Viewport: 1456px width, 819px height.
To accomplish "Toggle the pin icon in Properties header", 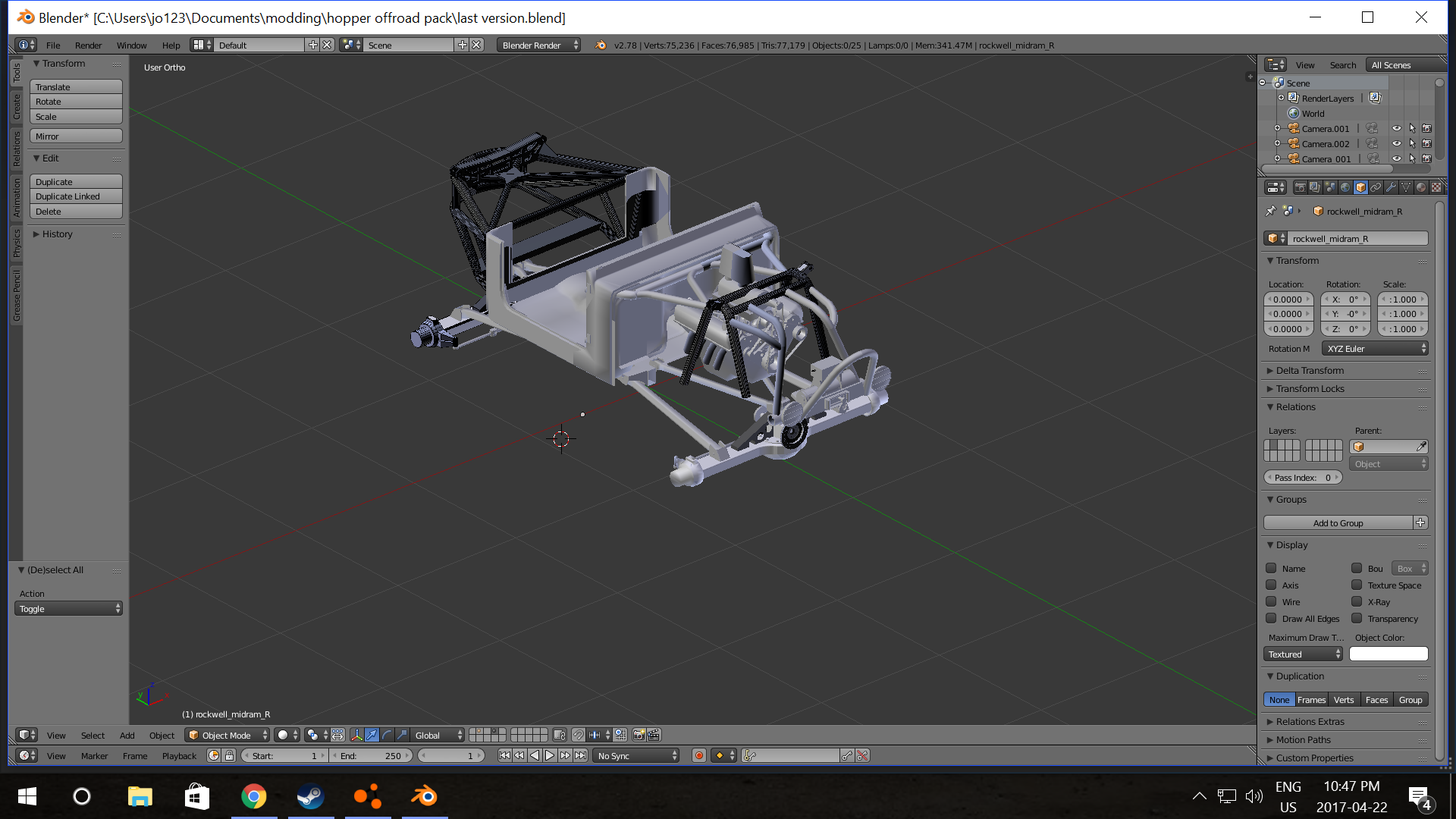I will pyautogui.click(x=1270, y=211).
